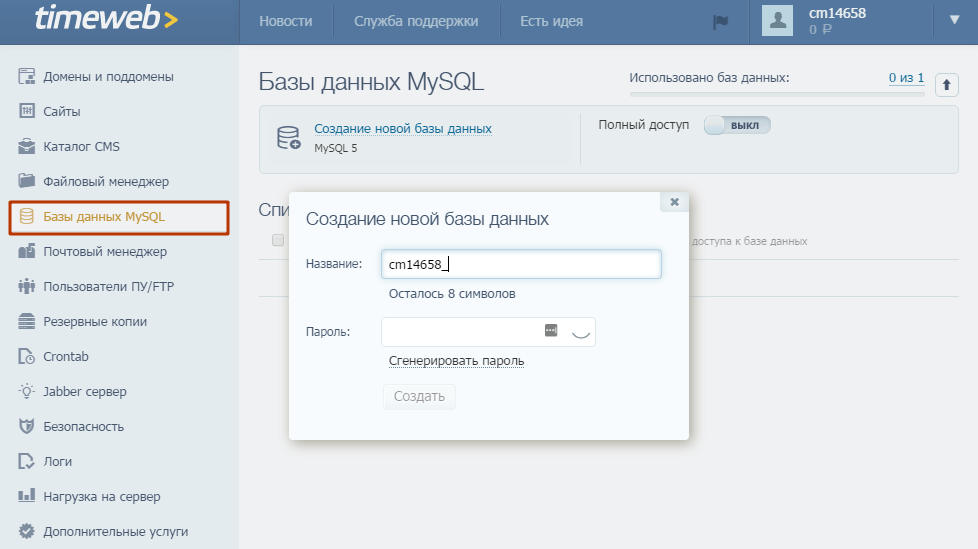The height and width of the screenshot is (549, 978).
Task: Expand the account dropdown arrow
Action: [x=953, y=20]
